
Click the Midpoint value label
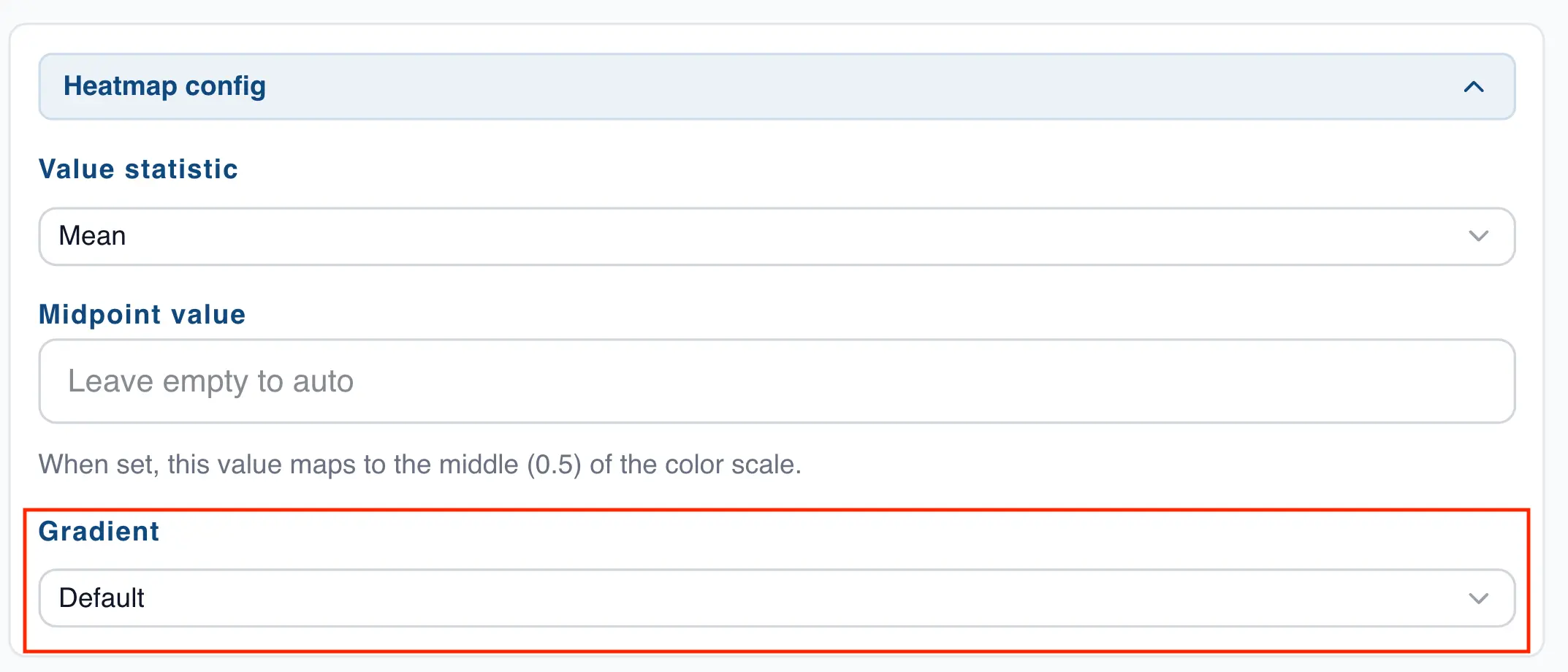click(142, 314)
